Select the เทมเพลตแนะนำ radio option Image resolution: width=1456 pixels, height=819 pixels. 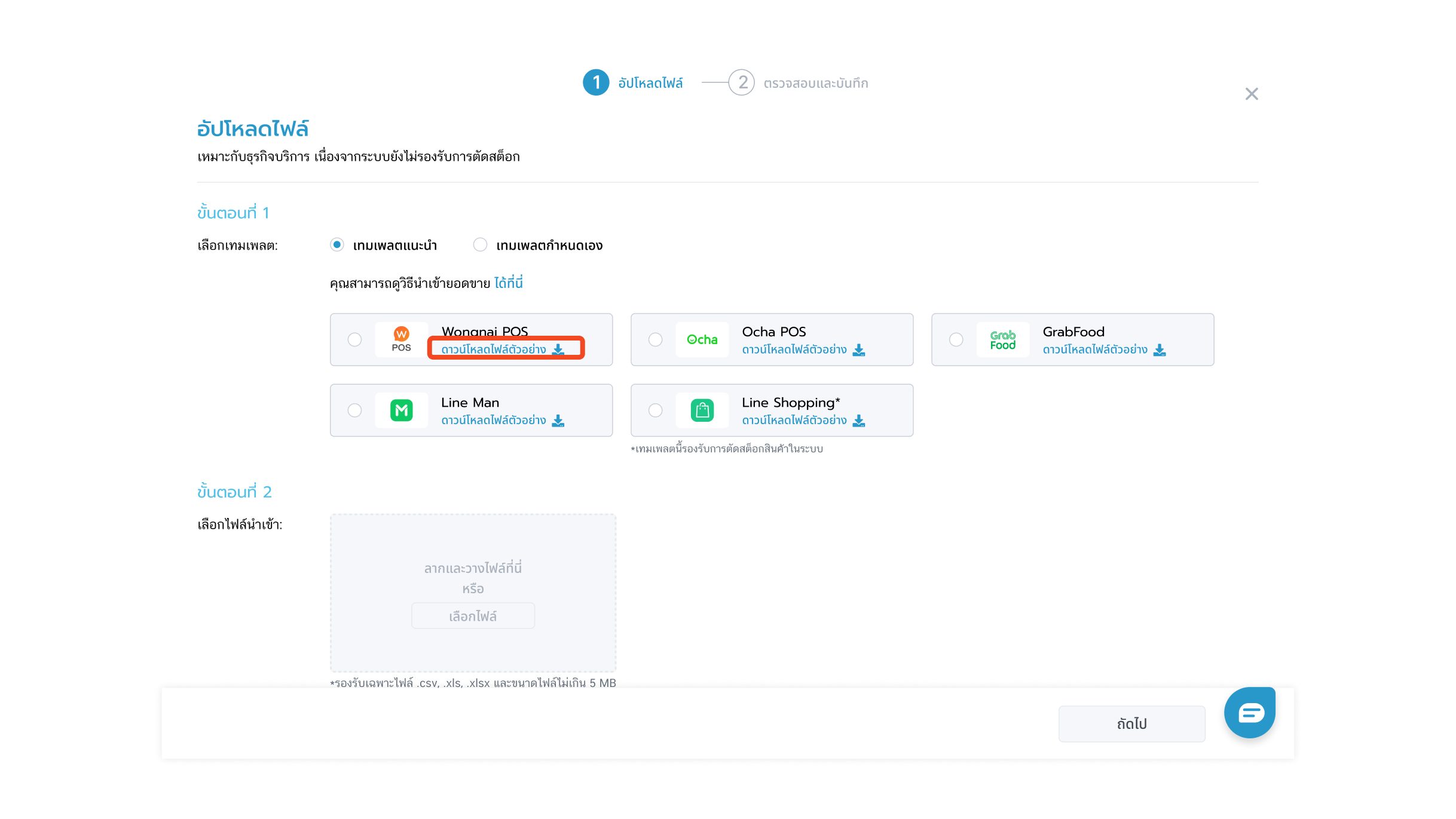(x=337, y=245)
